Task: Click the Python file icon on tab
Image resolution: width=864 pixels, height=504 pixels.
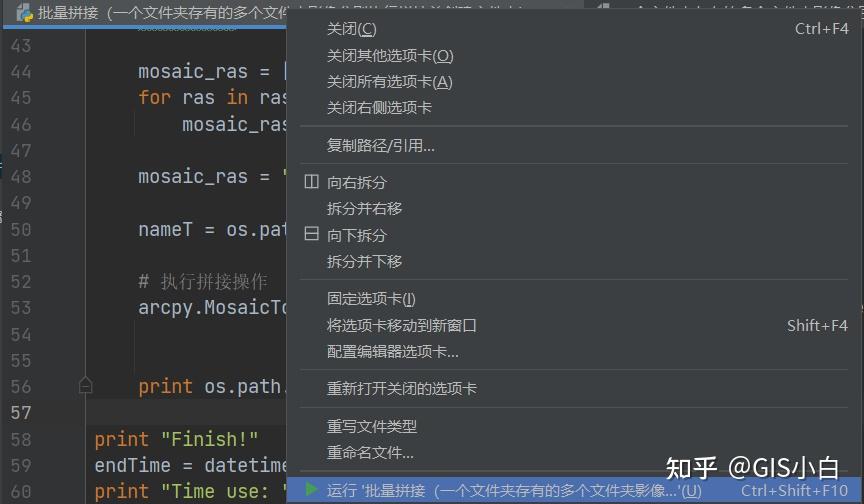Action: point(25,12)
